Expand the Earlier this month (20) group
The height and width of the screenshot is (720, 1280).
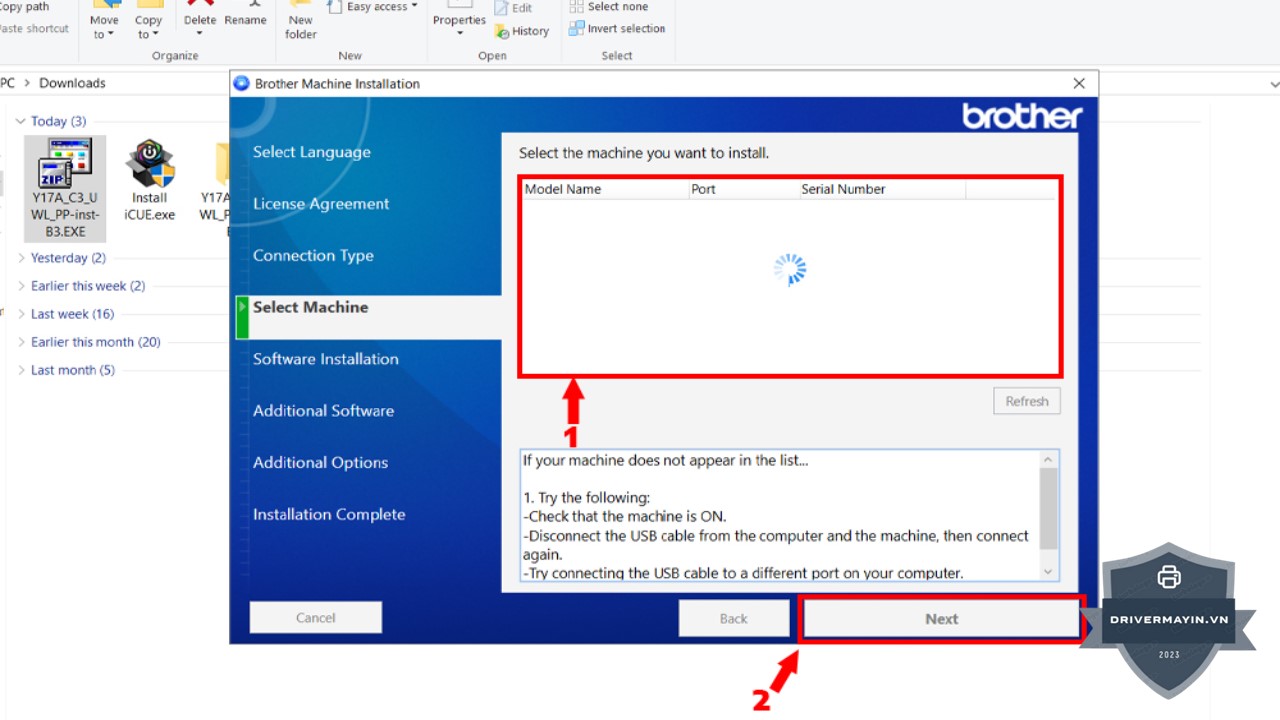21,342
